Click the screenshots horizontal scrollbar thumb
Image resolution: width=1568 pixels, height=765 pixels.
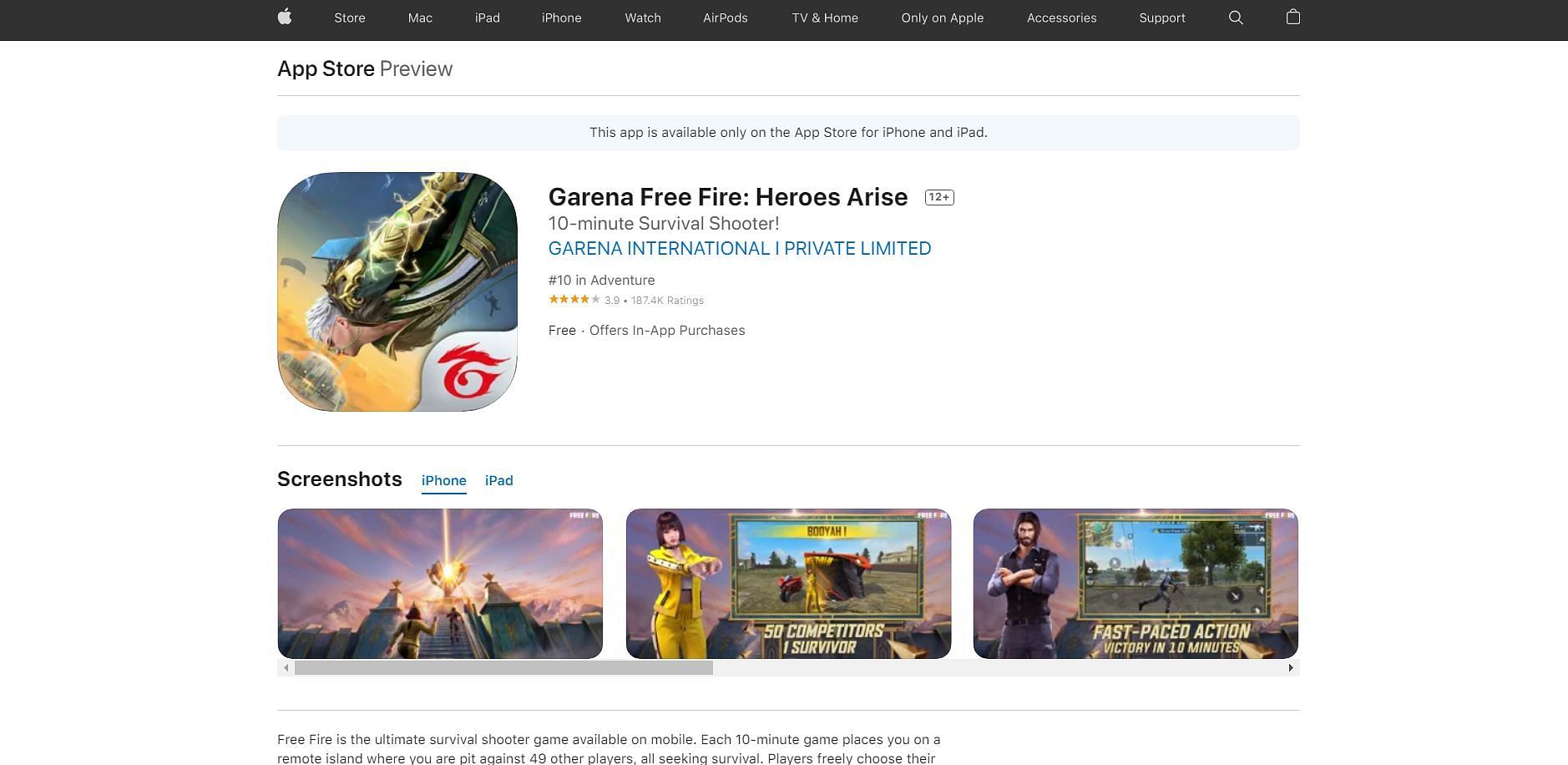pyautogui.click(x=503, y=667)
